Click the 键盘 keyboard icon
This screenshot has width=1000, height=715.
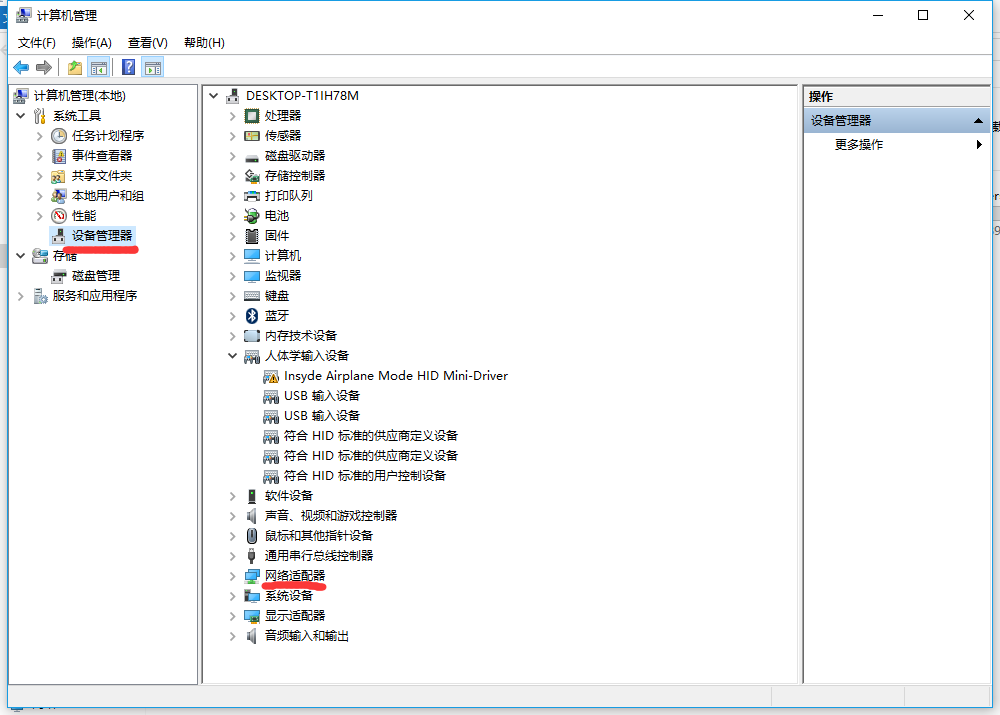pos(252,296)
